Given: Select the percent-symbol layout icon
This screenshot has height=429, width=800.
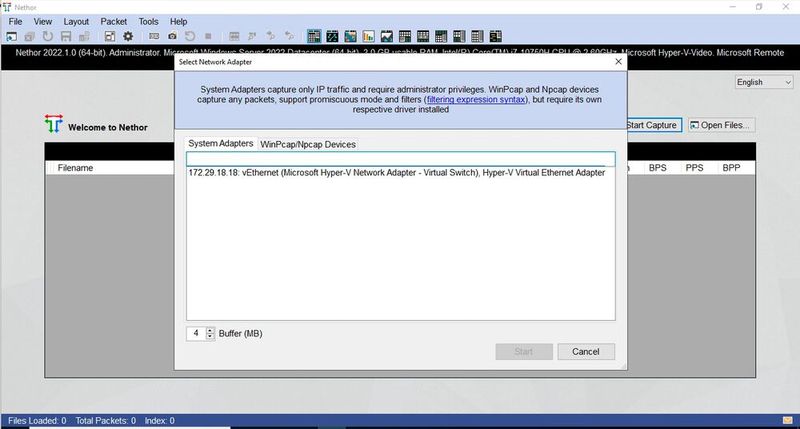Looking at the screenshot, I should tap(332, 36).
